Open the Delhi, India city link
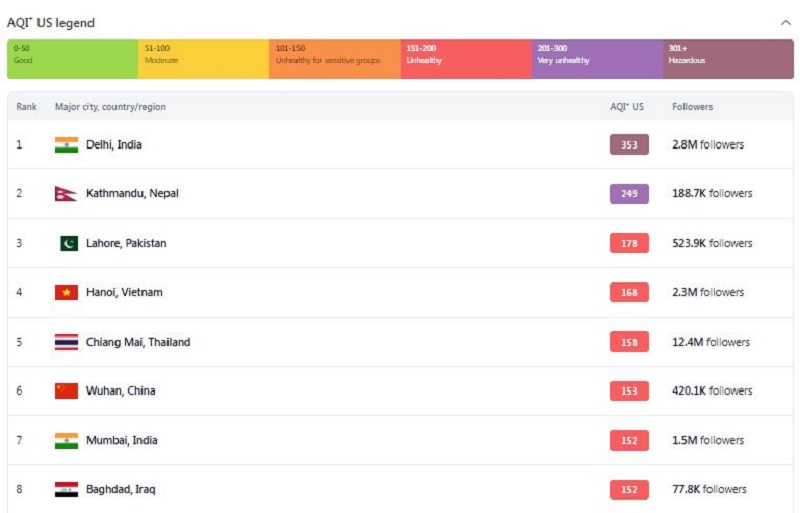This screenshot has width=800, height=513. (114, 145)
